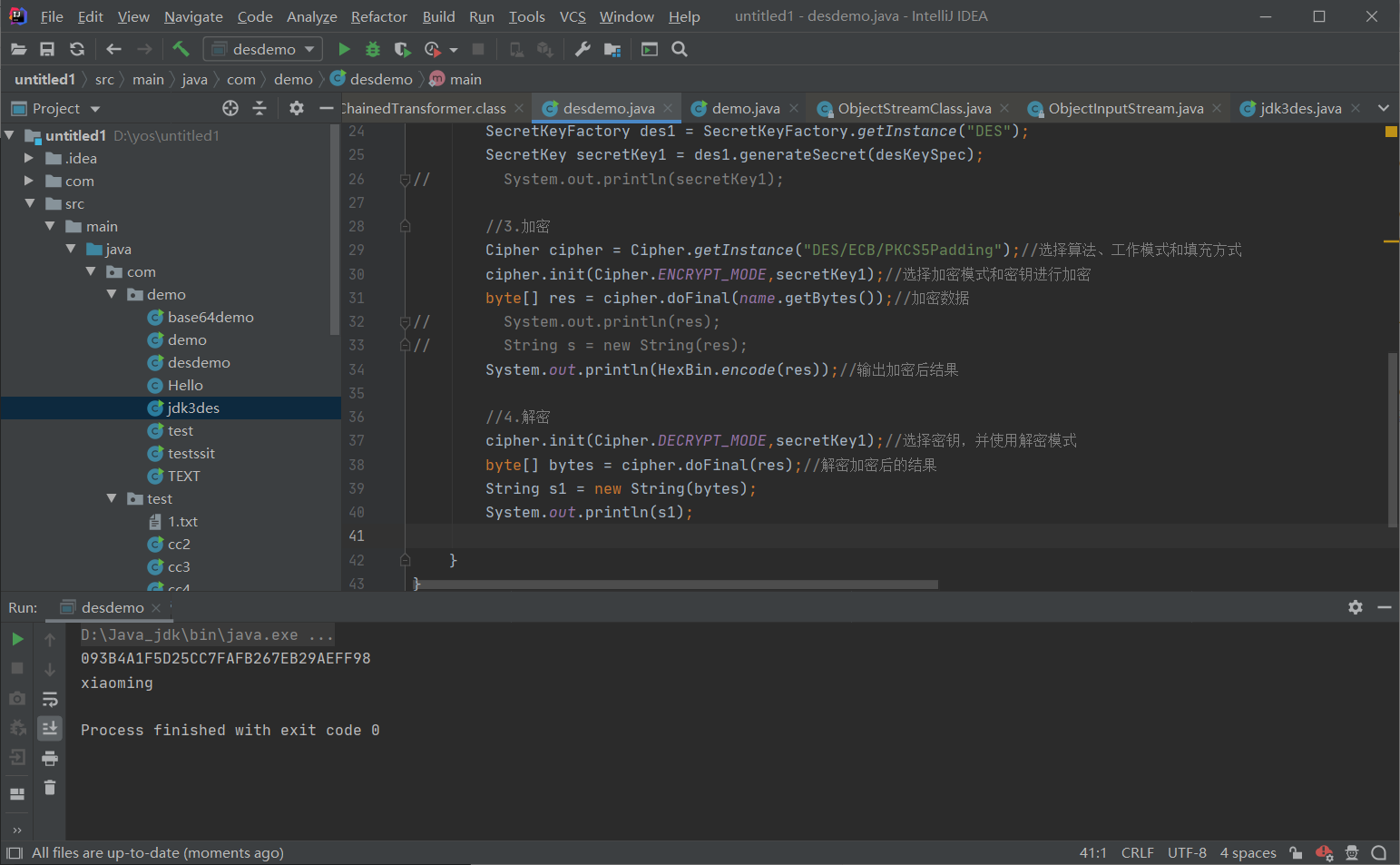Click the Run with Coverage shield icon
The height and width of the screenshot is (865, 1400).
tap(403, 49)
